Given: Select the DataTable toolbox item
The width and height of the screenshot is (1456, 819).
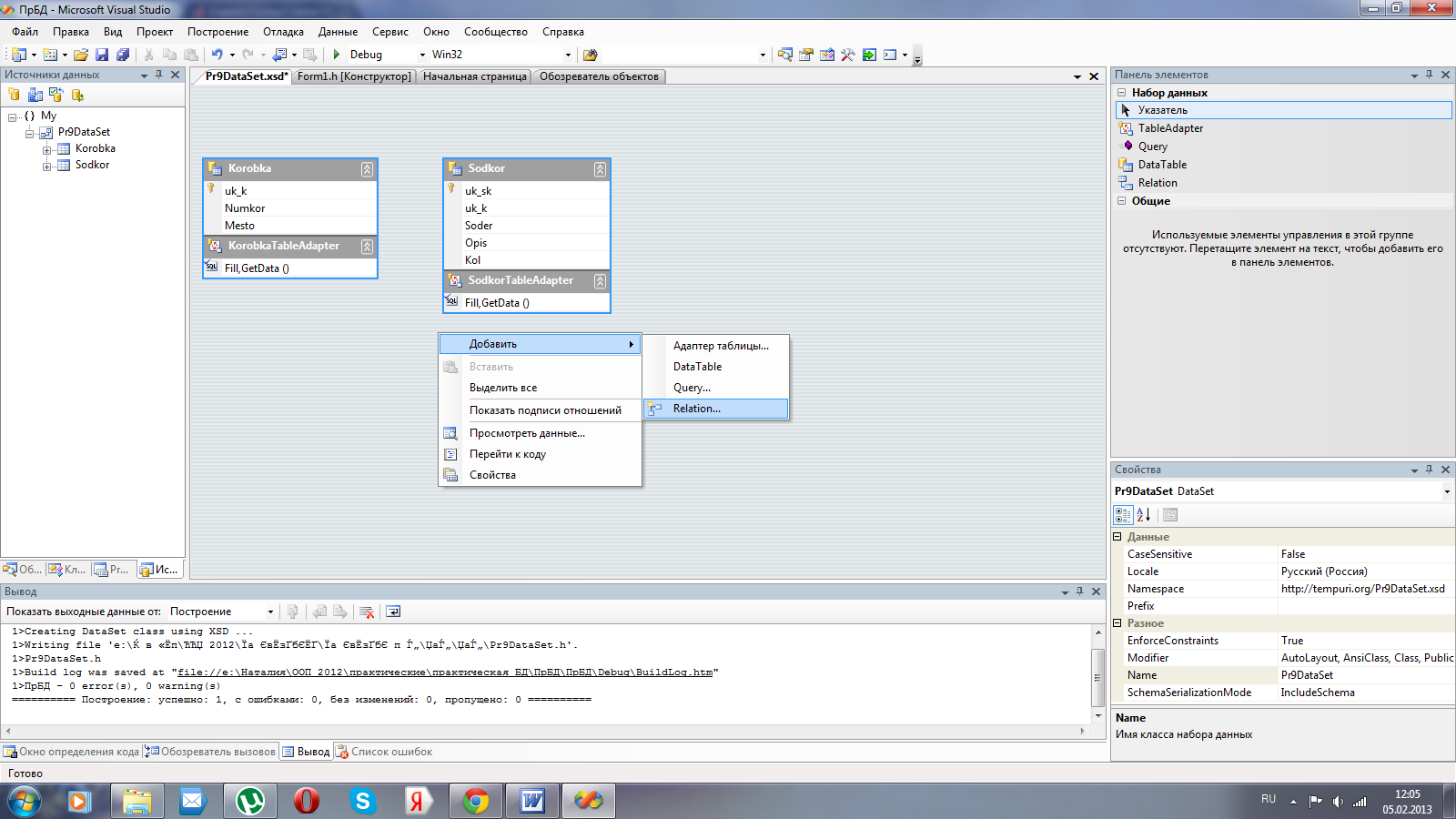Looking at the screenshot, I should click(1282, 165).
